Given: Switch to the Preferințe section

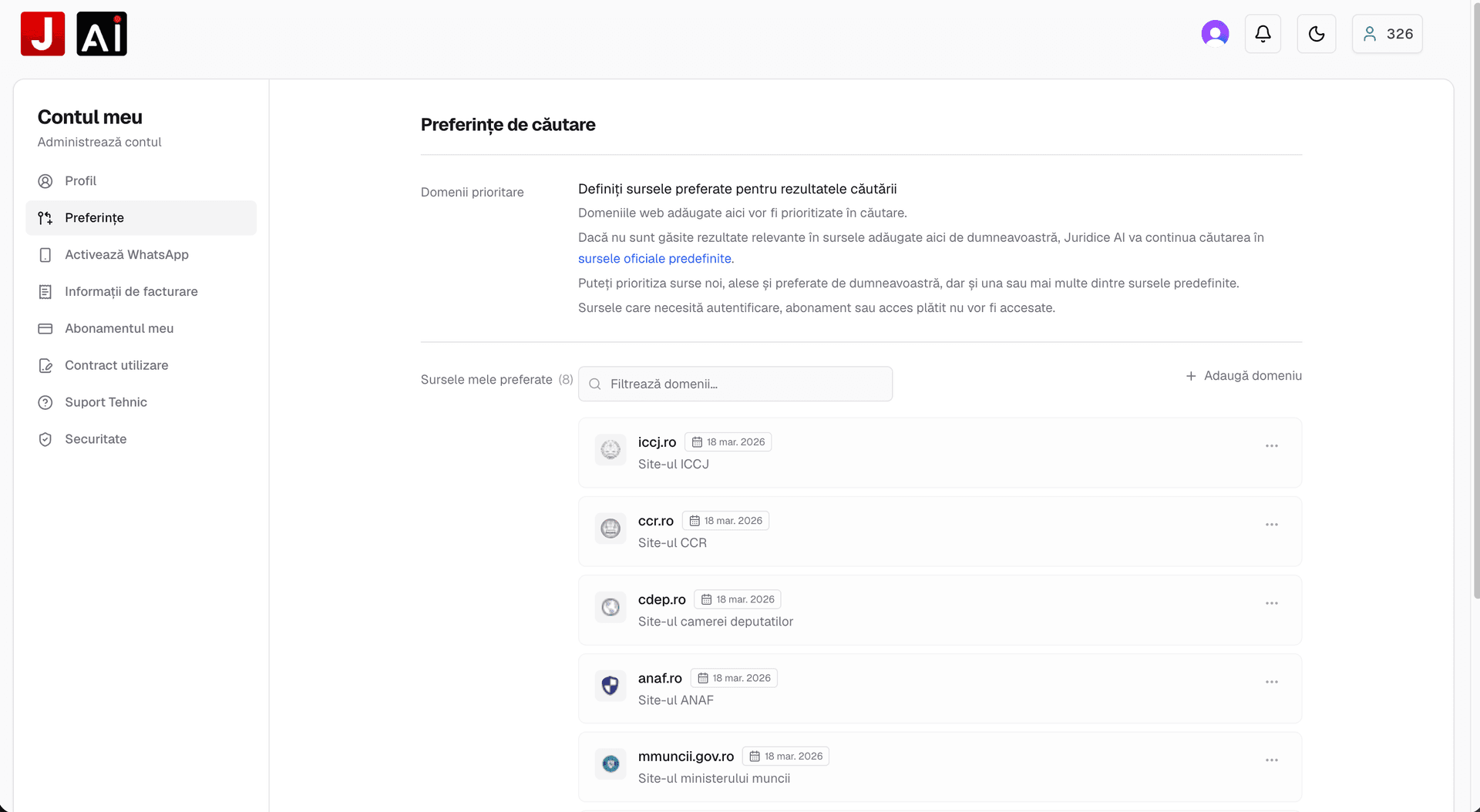Looking at the screenshot, I should click(x=94, y=217).
